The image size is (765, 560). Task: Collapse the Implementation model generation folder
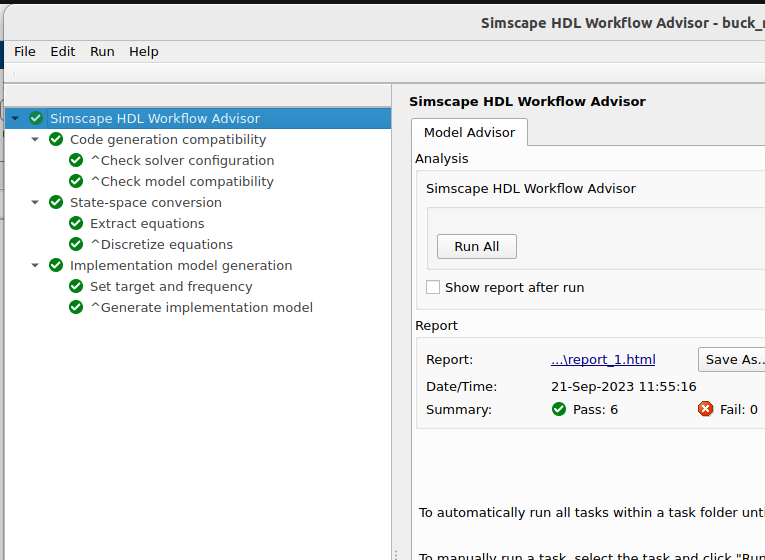pyautogui.click(x=35, y=265)
